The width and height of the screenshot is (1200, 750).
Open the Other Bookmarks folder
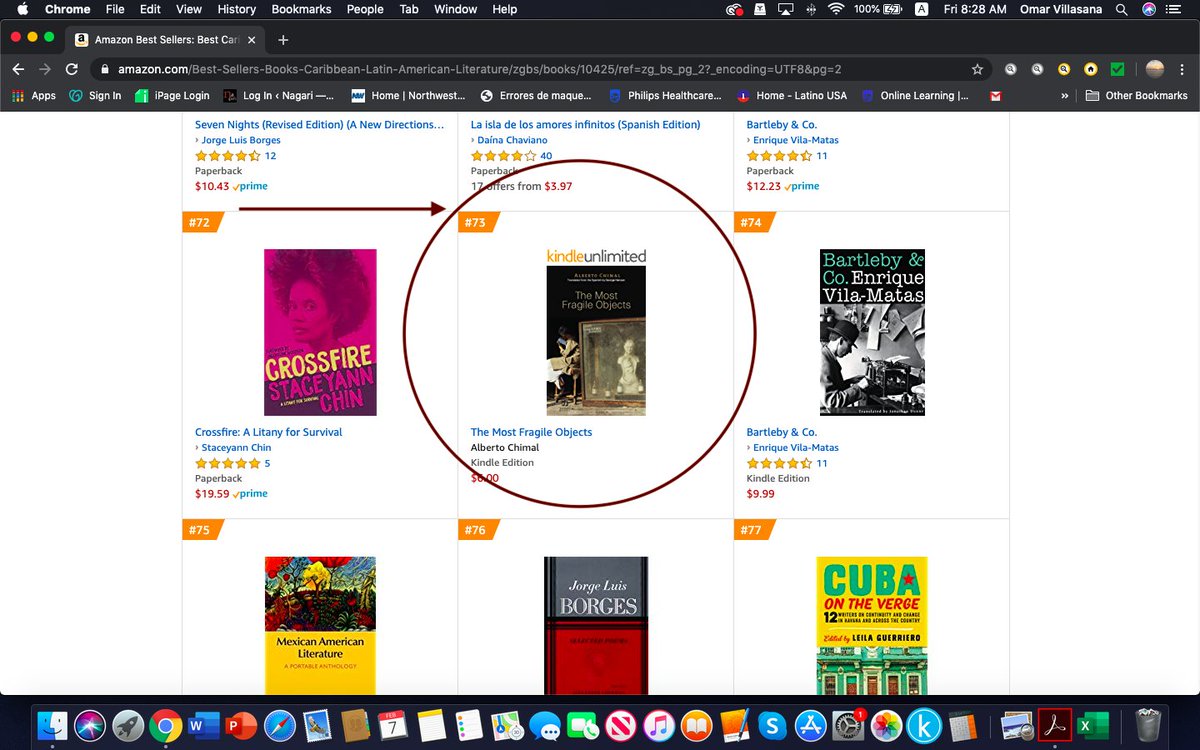1136,96
